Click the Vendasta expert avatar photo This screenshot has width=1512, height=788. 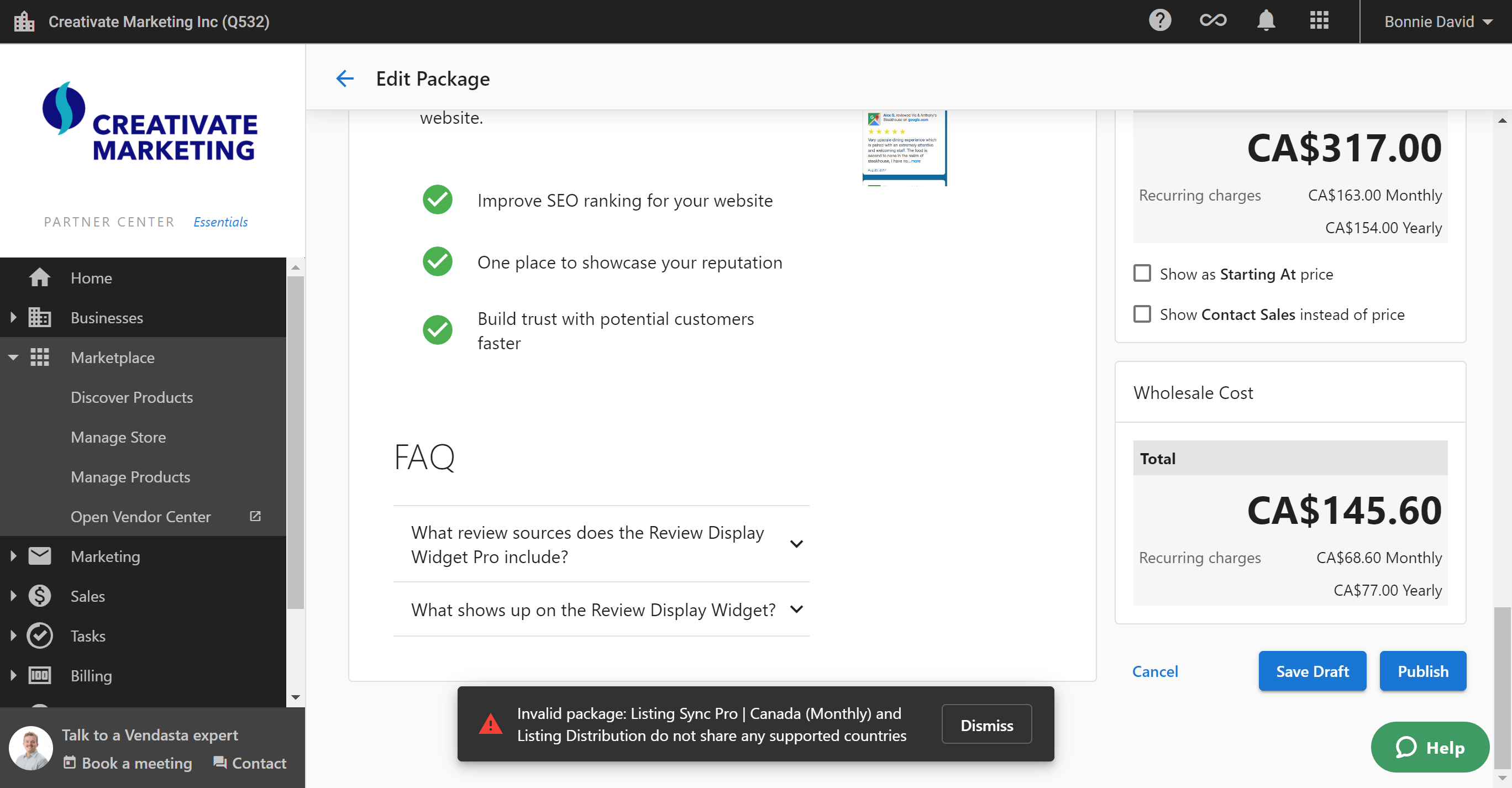tap(31, 748)
